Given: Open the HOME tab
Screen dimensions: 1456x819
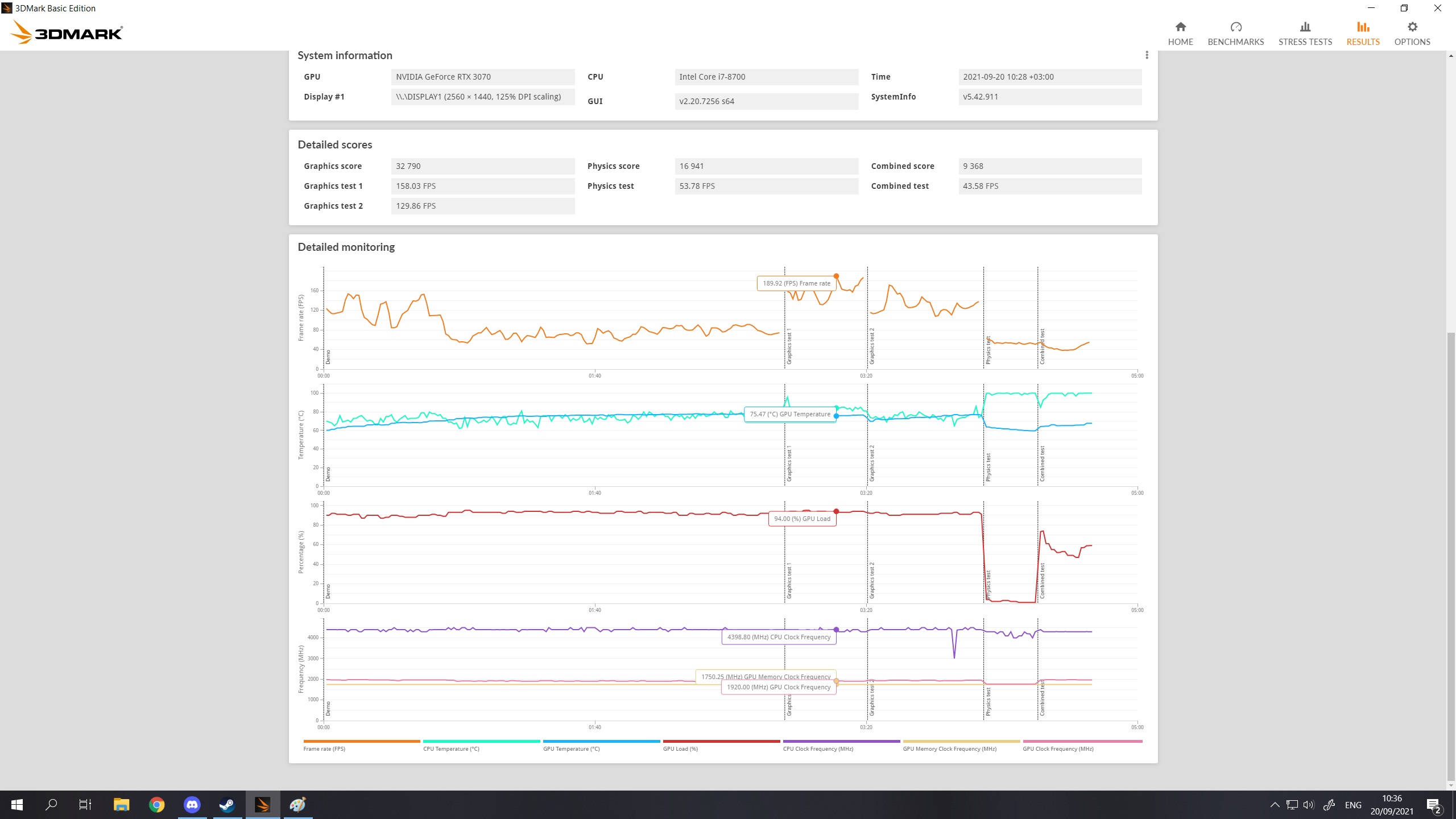Looking at the screenshot, I should [1180, 34].
